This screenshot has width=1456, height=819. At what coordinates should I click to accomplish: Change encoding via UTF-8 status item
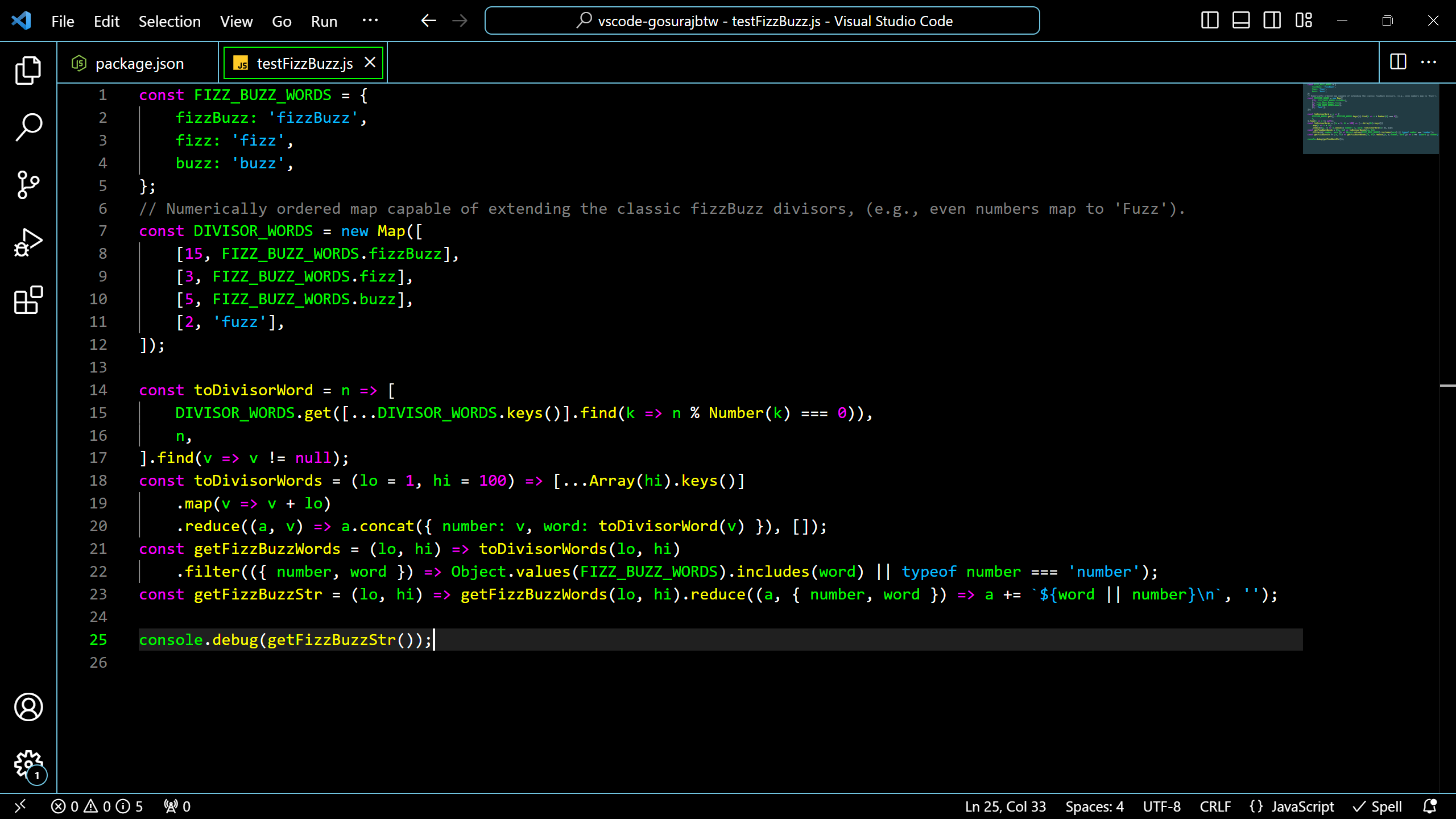point(1161,806)
